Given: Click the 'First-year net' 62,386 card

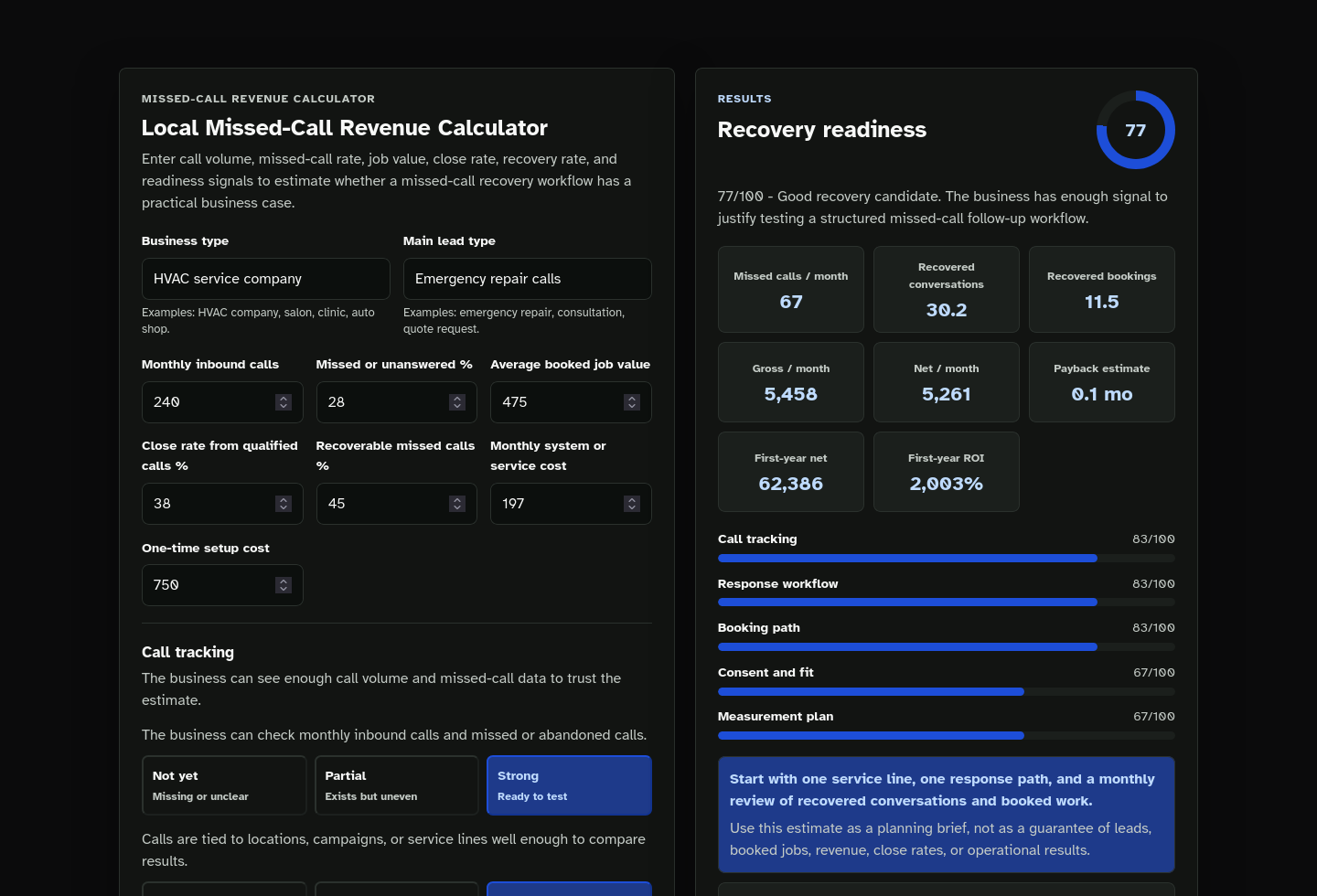Looking at the screenshot, I should coord(791,472).
